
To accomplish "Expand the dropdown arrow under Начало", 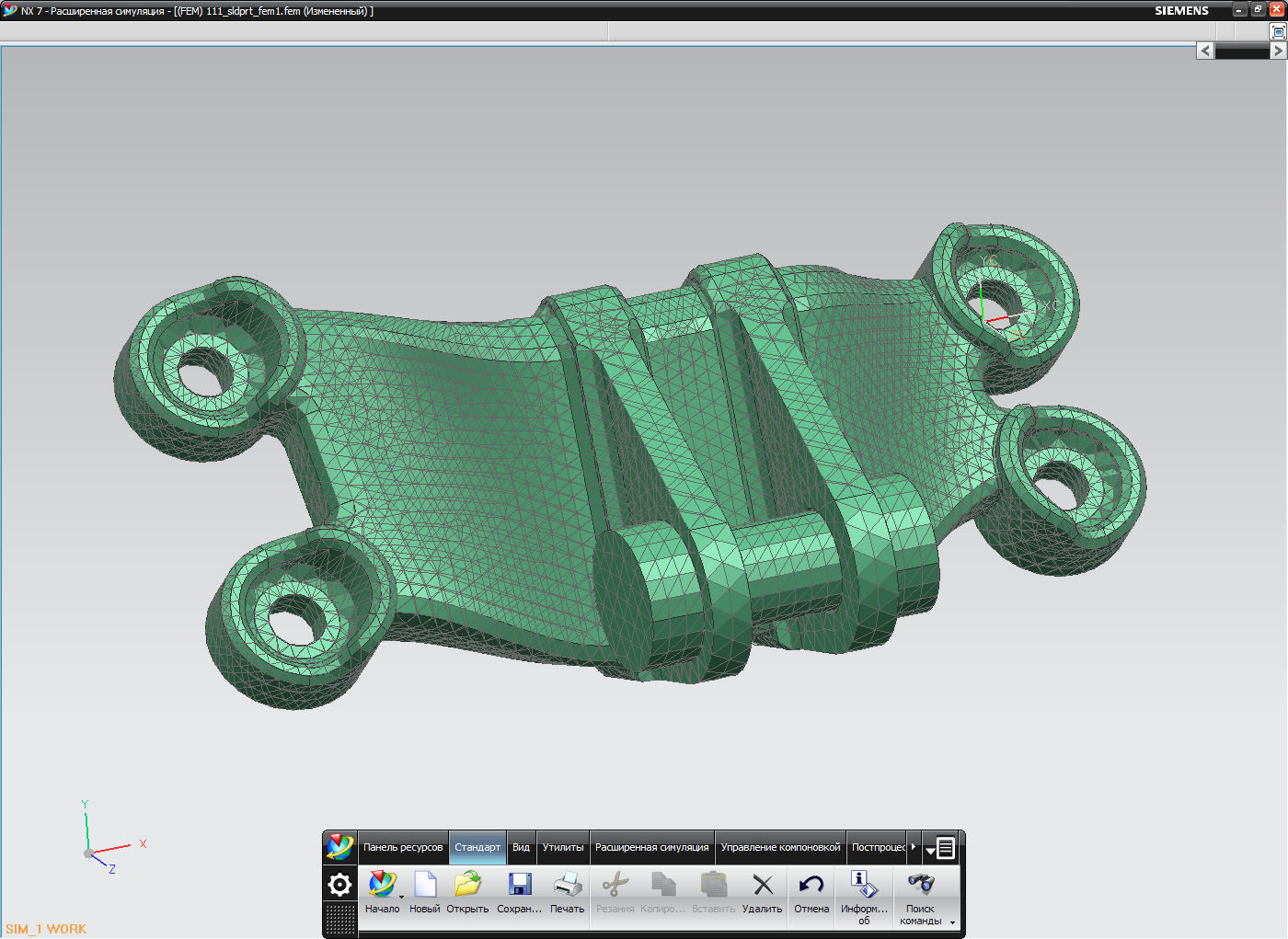I will [401, 897].
